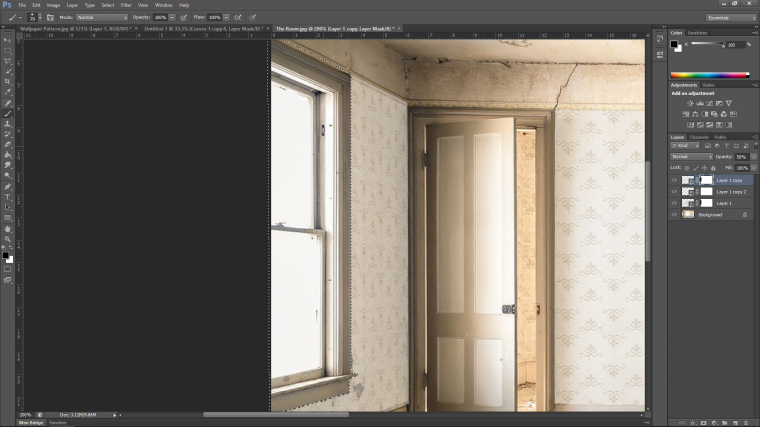Hide Layer 1 copy visibility
Screen dimensions: 760x427
click(x=674, y=180)
